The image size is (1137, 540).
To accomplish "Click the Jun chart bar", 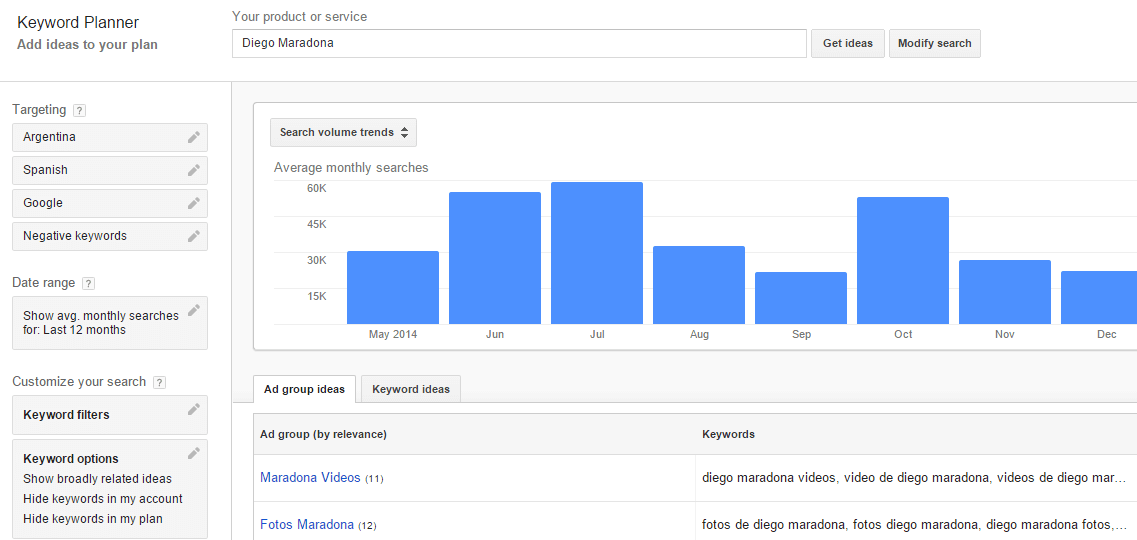I will [495, 258].
